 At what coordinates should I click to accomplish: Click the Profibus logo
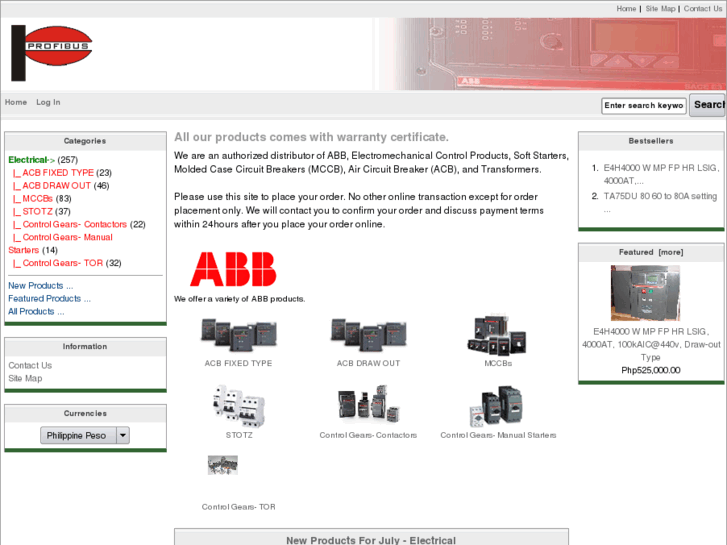tap(51, 53)
